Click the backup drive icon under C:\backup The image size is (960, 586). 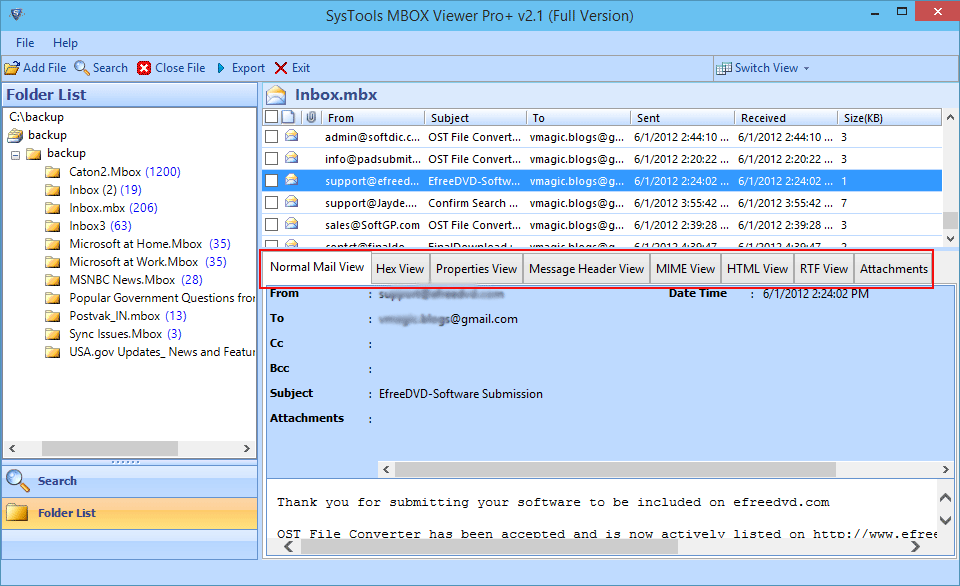[x=15, y=135]
